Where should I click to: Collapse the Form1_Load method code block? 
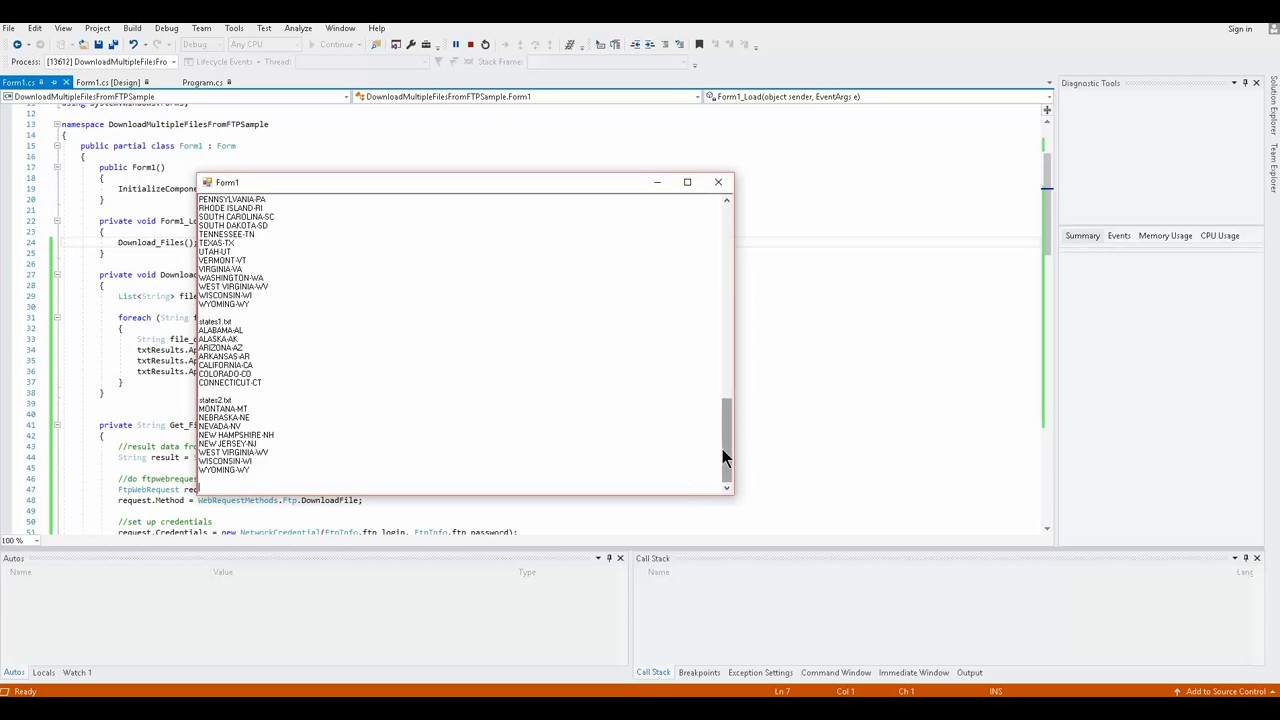57,221
